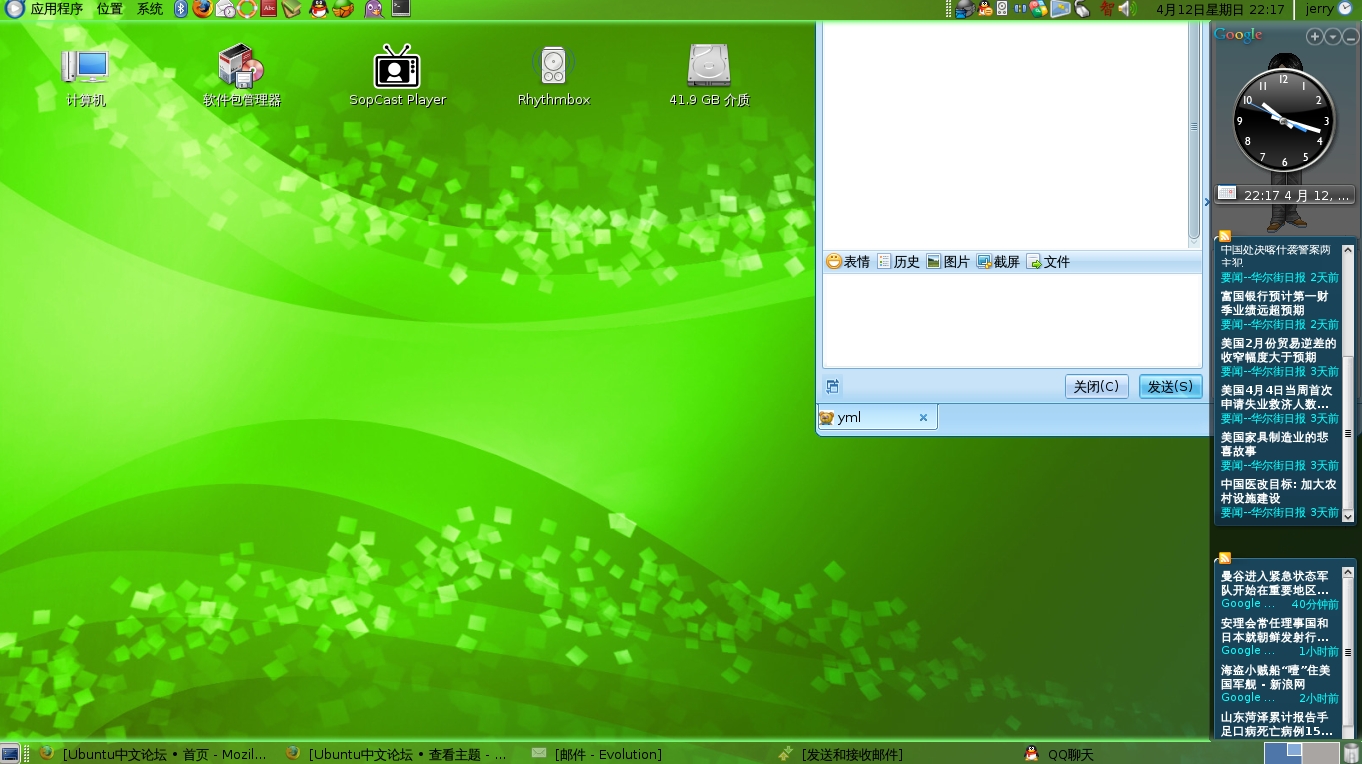Open the jerry user switcher
This screenshot has height=764, width=1362.
1329,9
